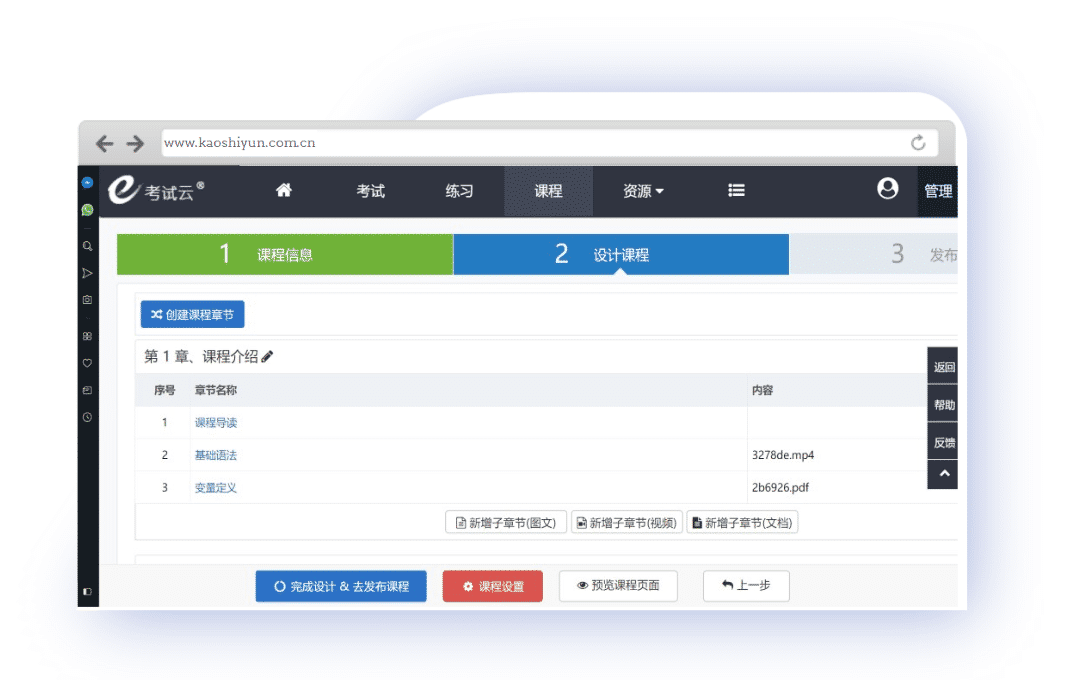Open the user profile avatar icon
This screenshot has width=1071, height=680.
[x=887, y=188]
